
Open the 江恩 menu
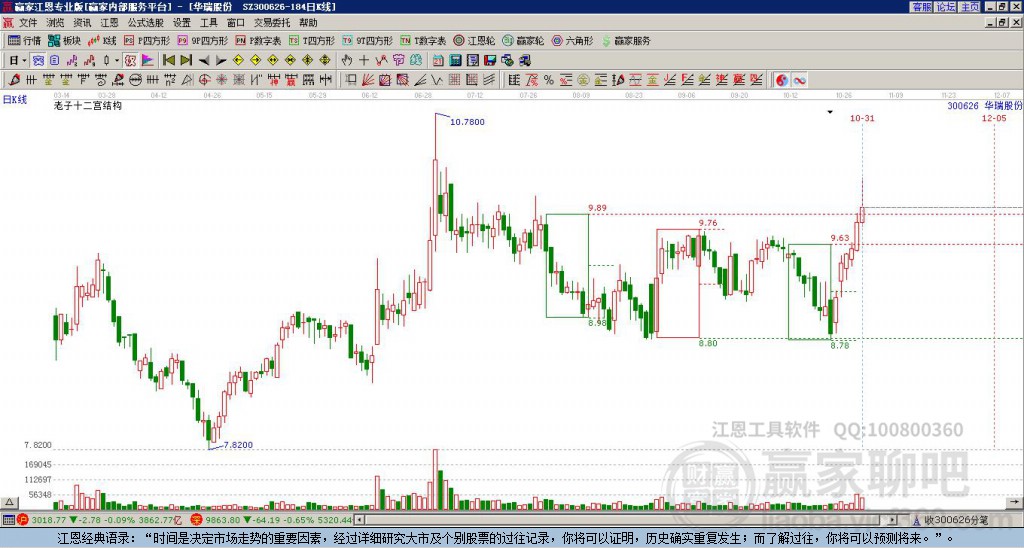[110, 23]
